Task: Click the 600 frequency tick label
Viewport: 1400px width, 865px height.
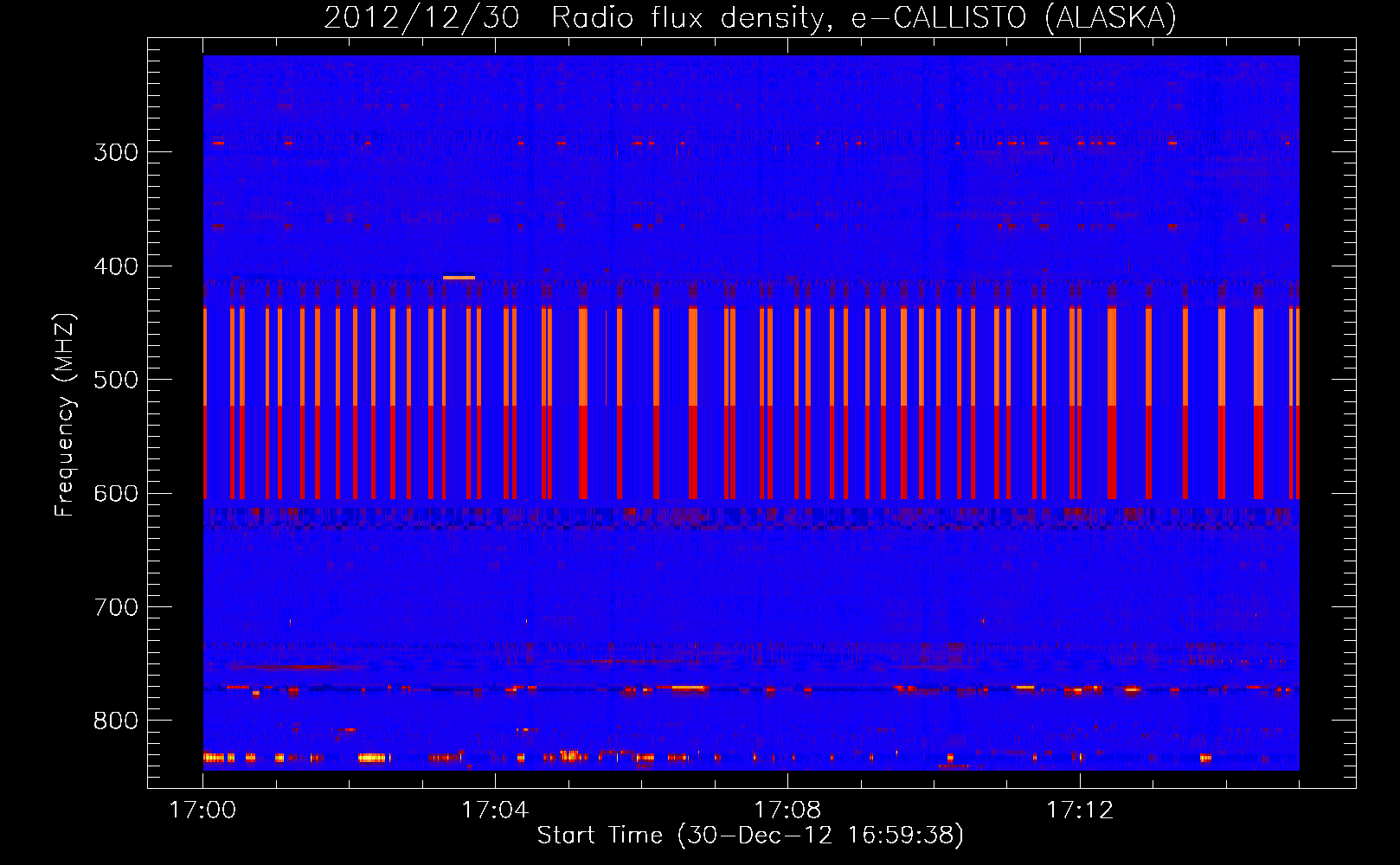Action: 116,494
